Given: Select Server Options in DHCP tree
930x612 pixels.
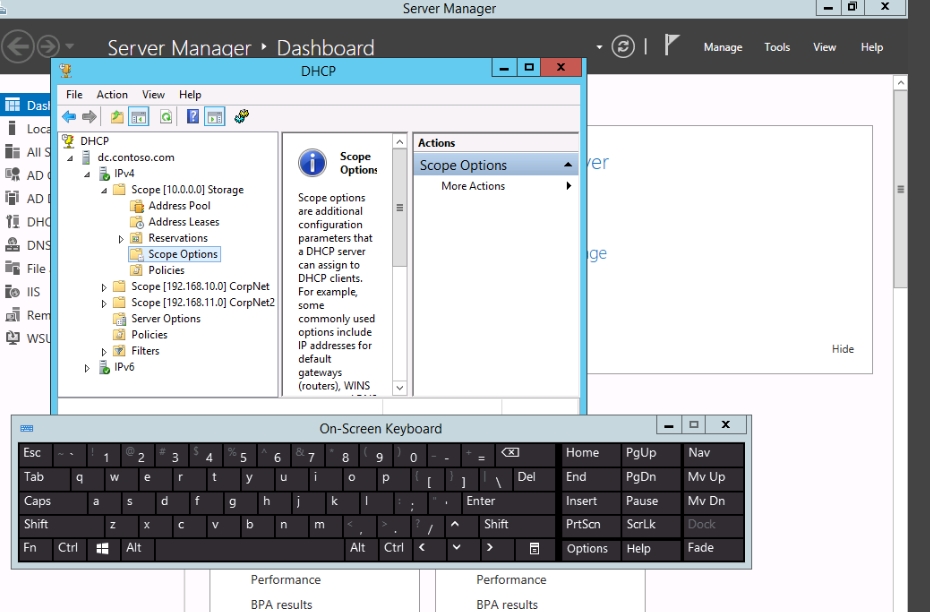Looking at the screenshot, I should 165,318.
